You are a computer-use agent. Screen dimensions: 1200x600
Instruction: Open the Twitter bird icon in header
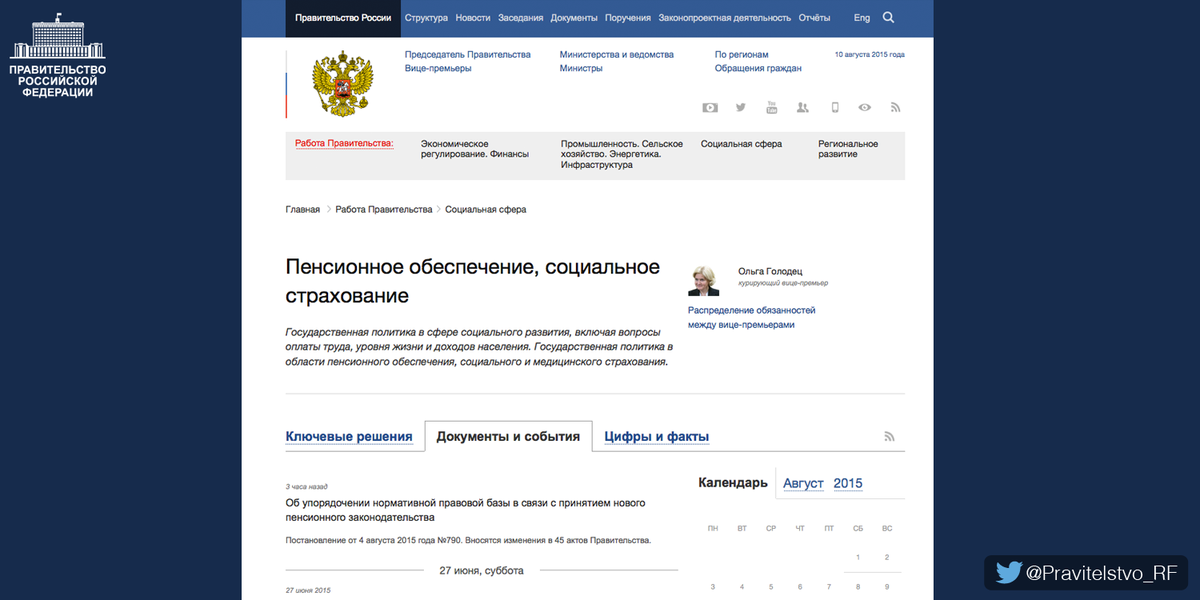pyautogui.click(x=741, y=107)
